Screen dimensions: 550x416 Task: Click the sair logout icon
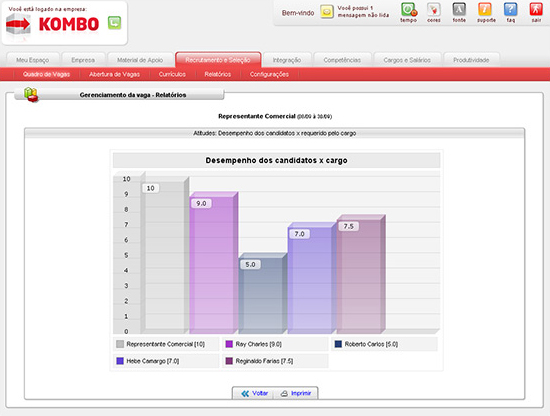coord(536,9)
